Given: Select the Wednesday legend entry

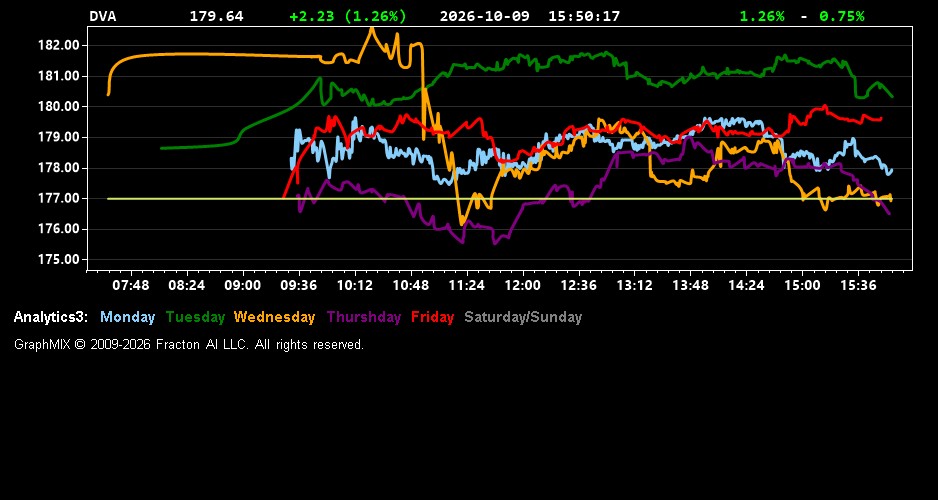Looking at the screenshot, I should click(274, 317).
